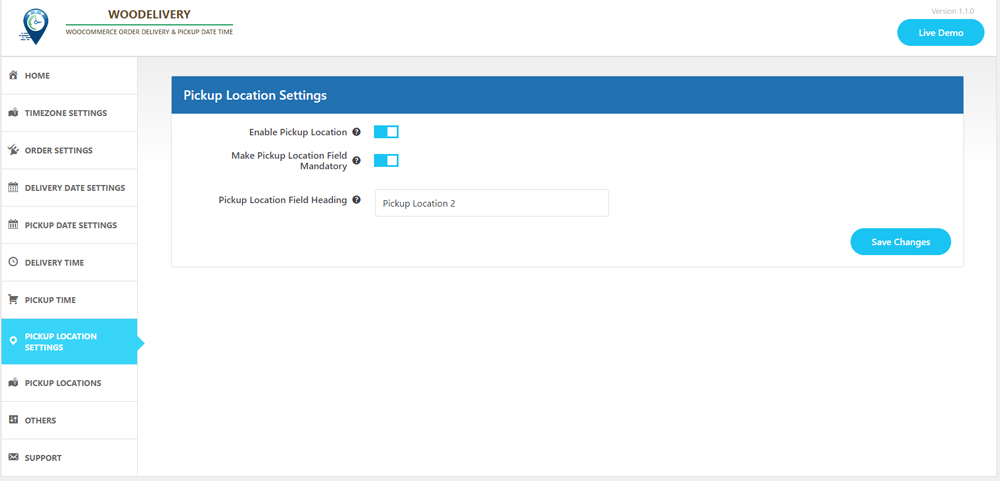1000x481 pixels.
Task: Go to Pickup Date Settings
Action: [71, 225]
